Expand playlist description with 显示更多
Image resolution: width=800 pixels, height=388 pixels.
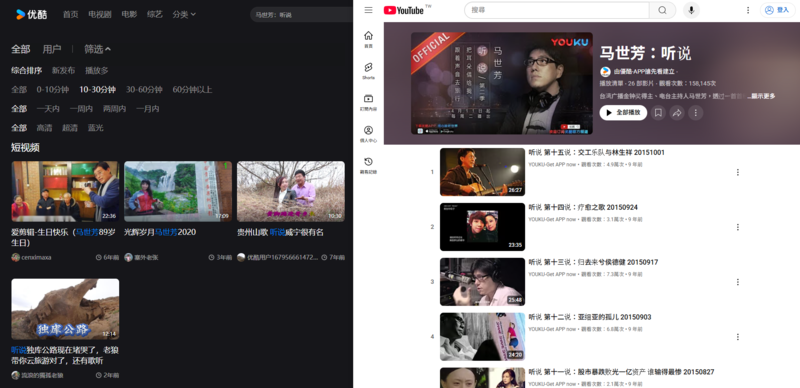(763, 96)
